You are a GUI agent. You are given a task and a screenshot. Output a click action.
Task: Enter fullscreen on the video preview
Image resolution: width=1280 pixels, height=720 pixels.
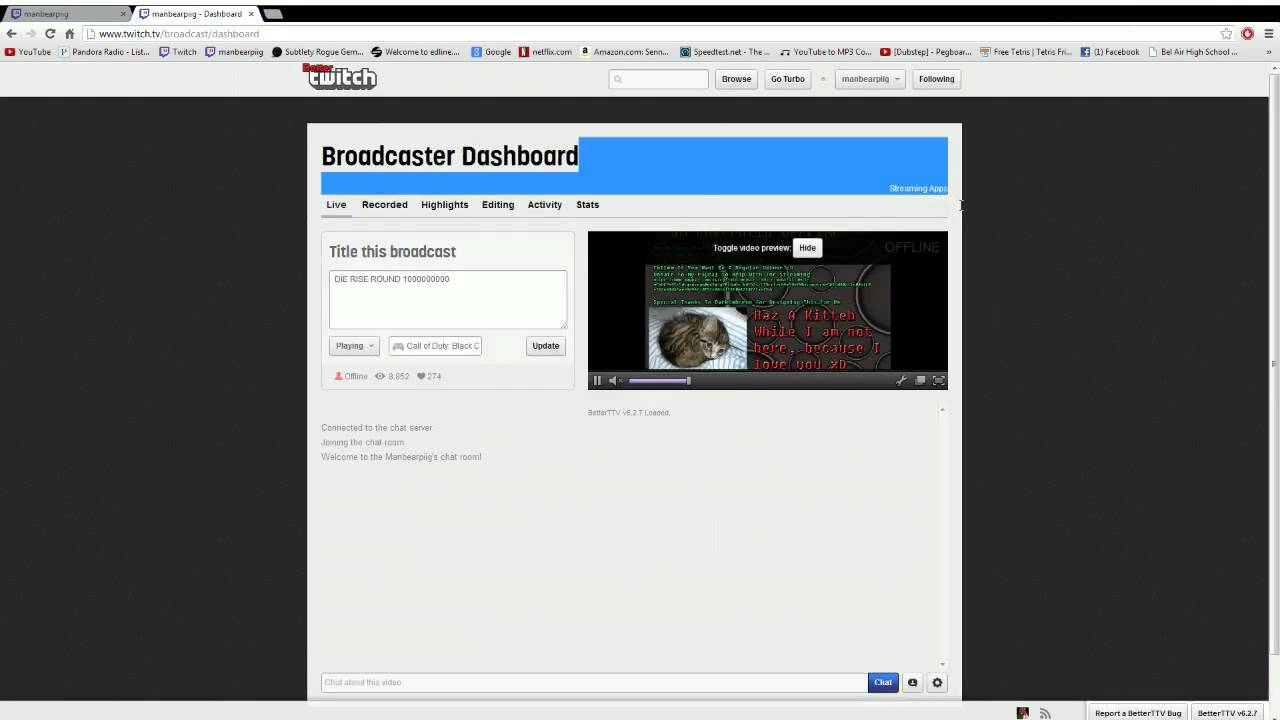tap(938, 380)
